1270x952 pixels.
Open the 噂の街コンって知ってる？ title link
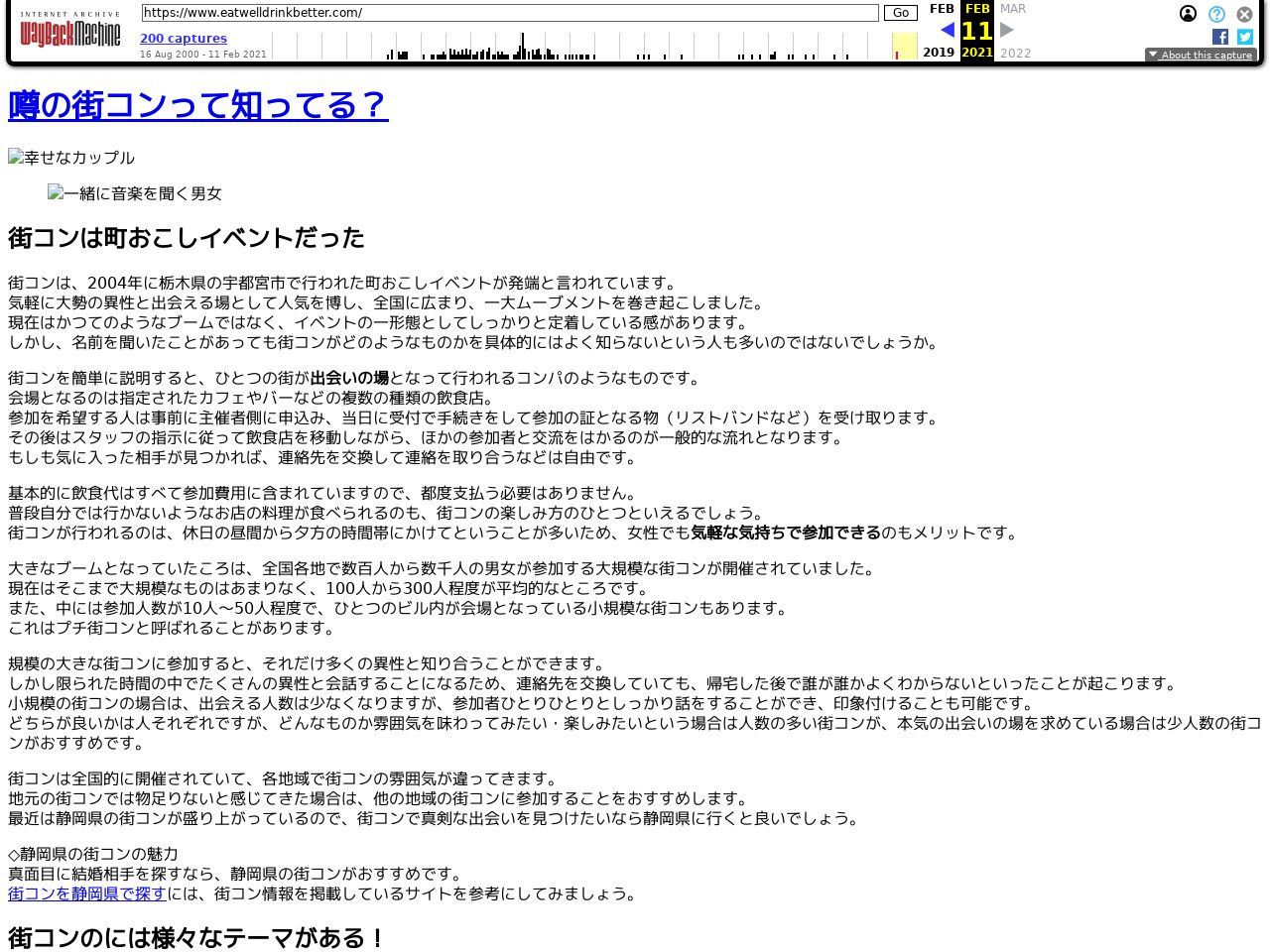click(198, 105)
